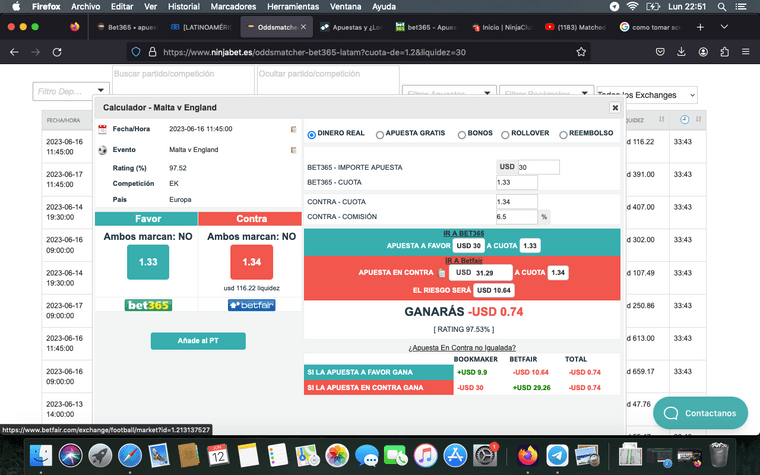Close the Calculador dialog with the X
Screen dimensions: 760x475
[615, 108]
